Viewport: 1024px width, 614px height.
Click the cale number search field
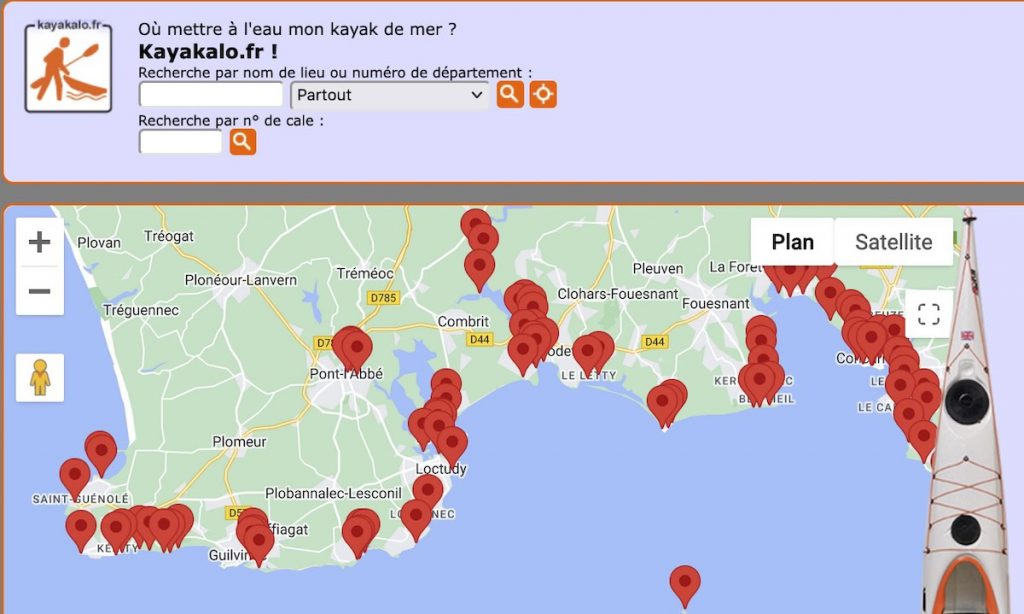(x=178, y=142)
